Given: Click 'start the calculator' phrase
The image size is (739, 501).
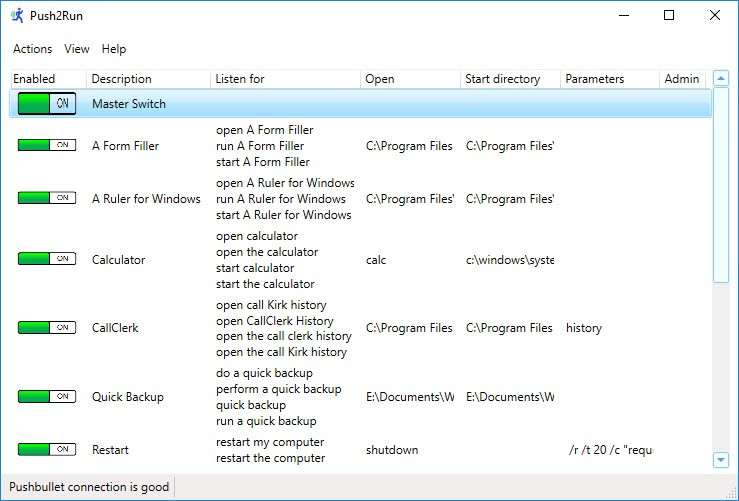Looking at the screenshot, I should point(265,284).
